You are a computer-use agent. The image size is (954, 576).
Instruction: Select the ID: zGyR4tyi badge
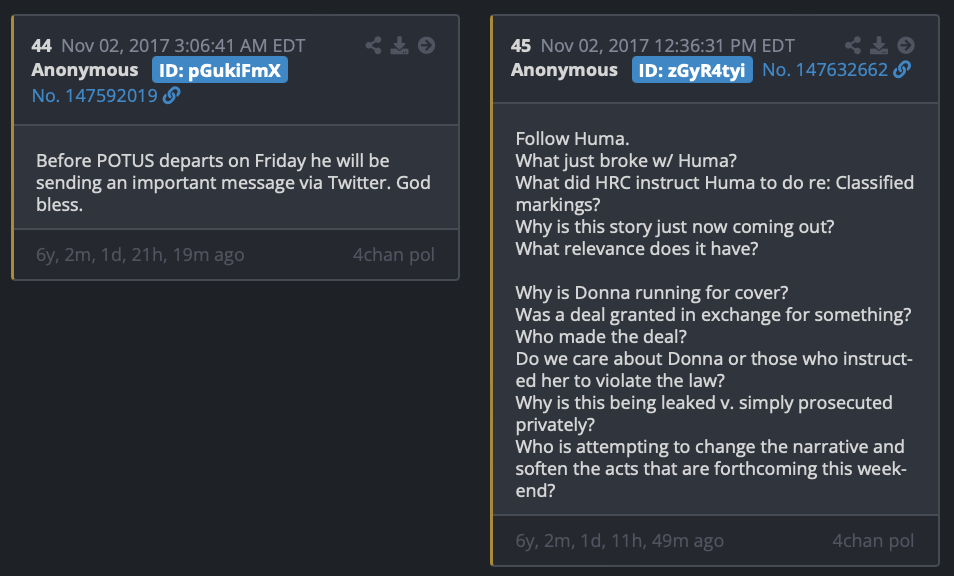(692, 70)
